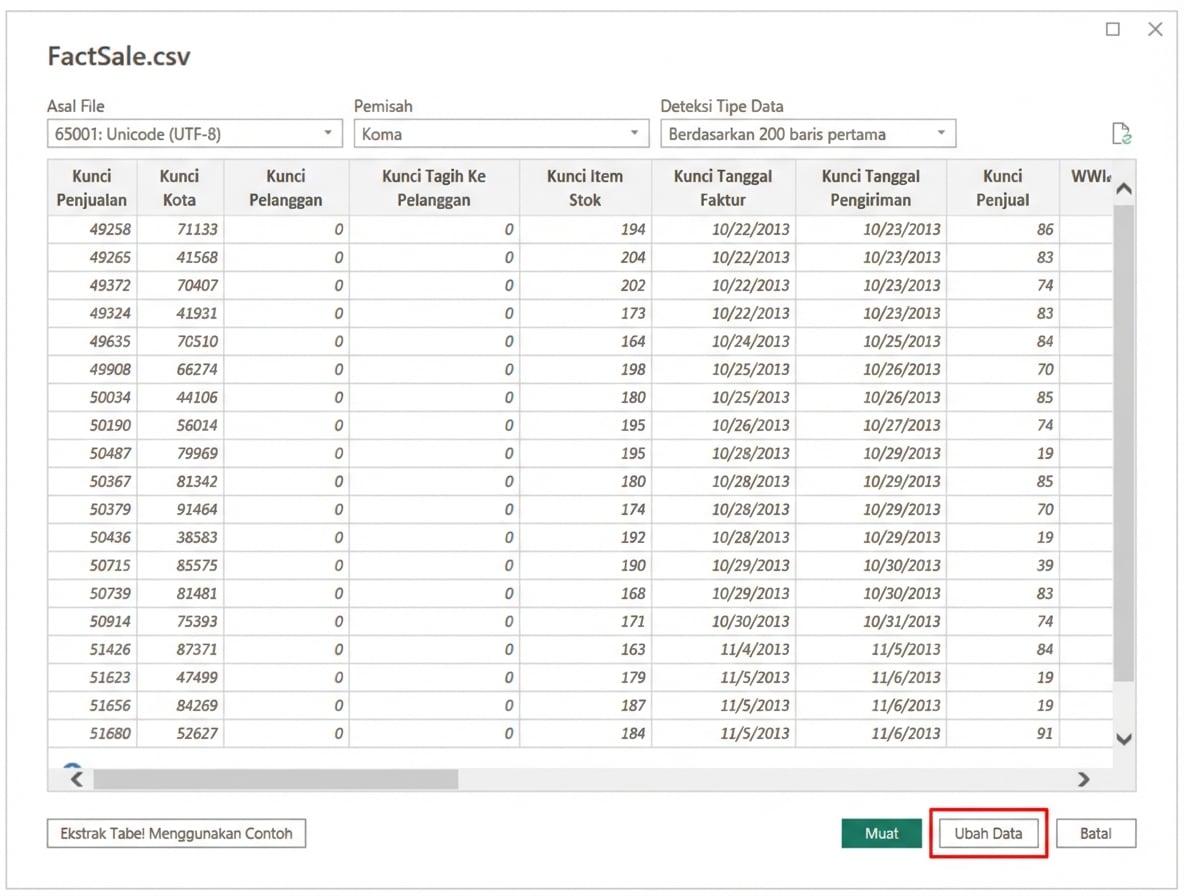Expand the Pemisah delimiter dropdown
This screenshot has width=1184, height=896.
click(x=501, y=134)
